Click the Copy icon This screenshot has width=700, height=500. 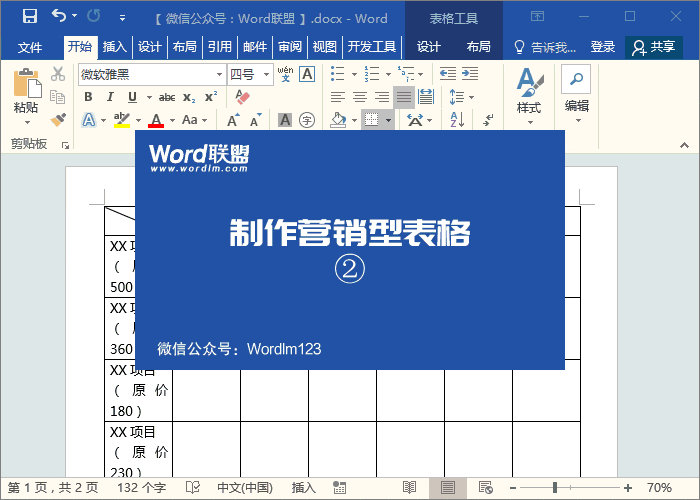coord(58,97)
